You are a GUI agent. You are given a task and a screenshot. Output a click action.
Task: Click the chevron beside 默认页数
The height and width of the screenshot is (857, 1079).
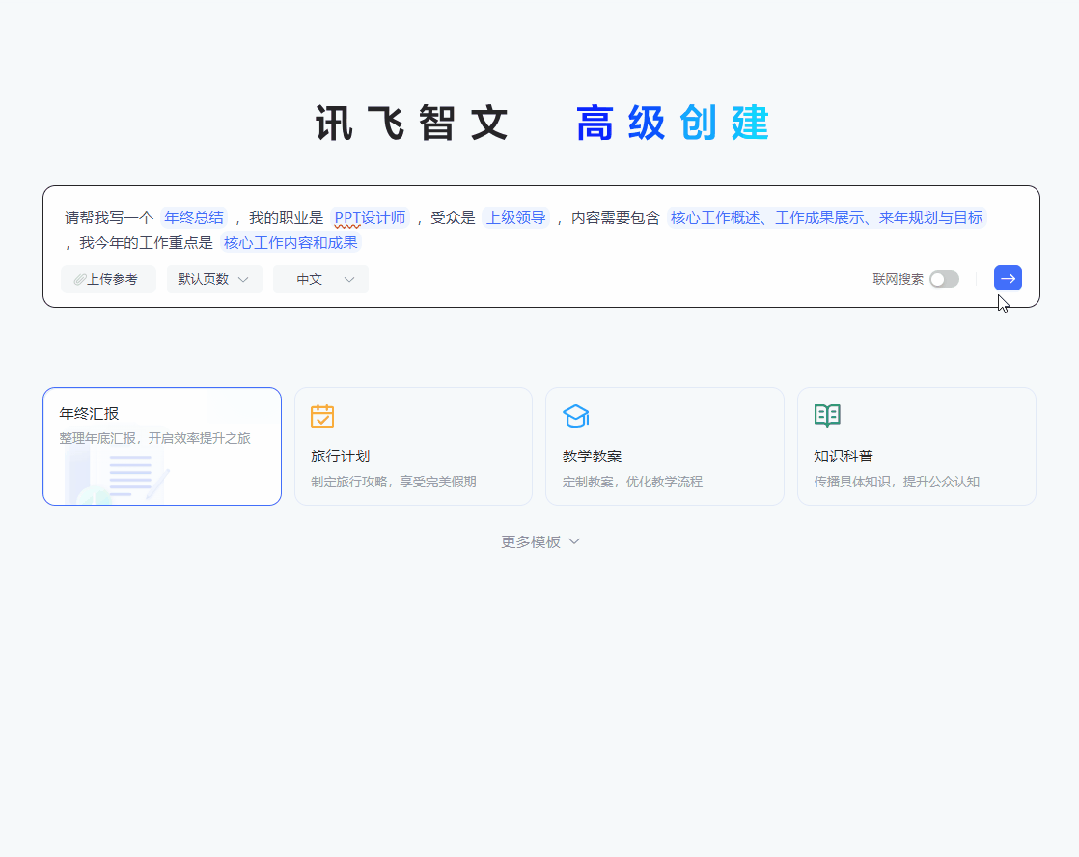coord(242,279)
